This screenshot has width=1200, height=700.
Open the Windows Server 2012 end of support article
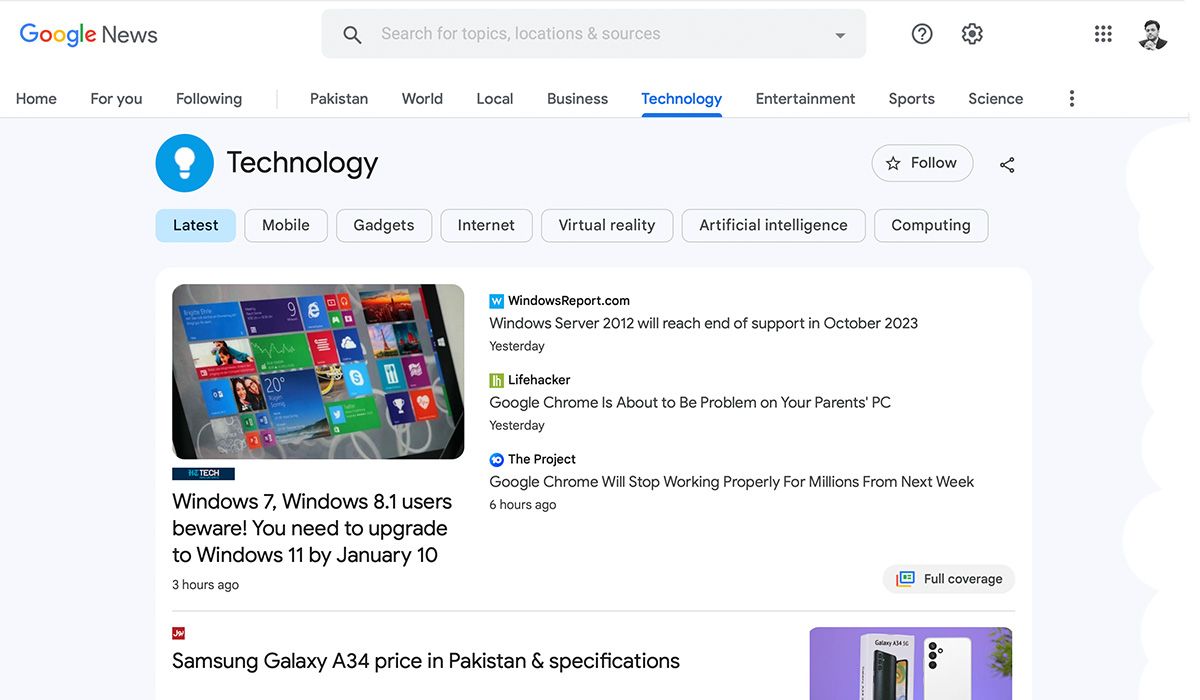(x=703, y=323)
